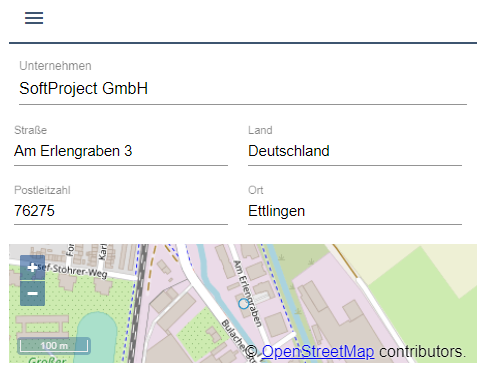Click the Josef-Stohrer-Weg street label
The height and width of the screenshot is (370, 485).
(73, 271)
